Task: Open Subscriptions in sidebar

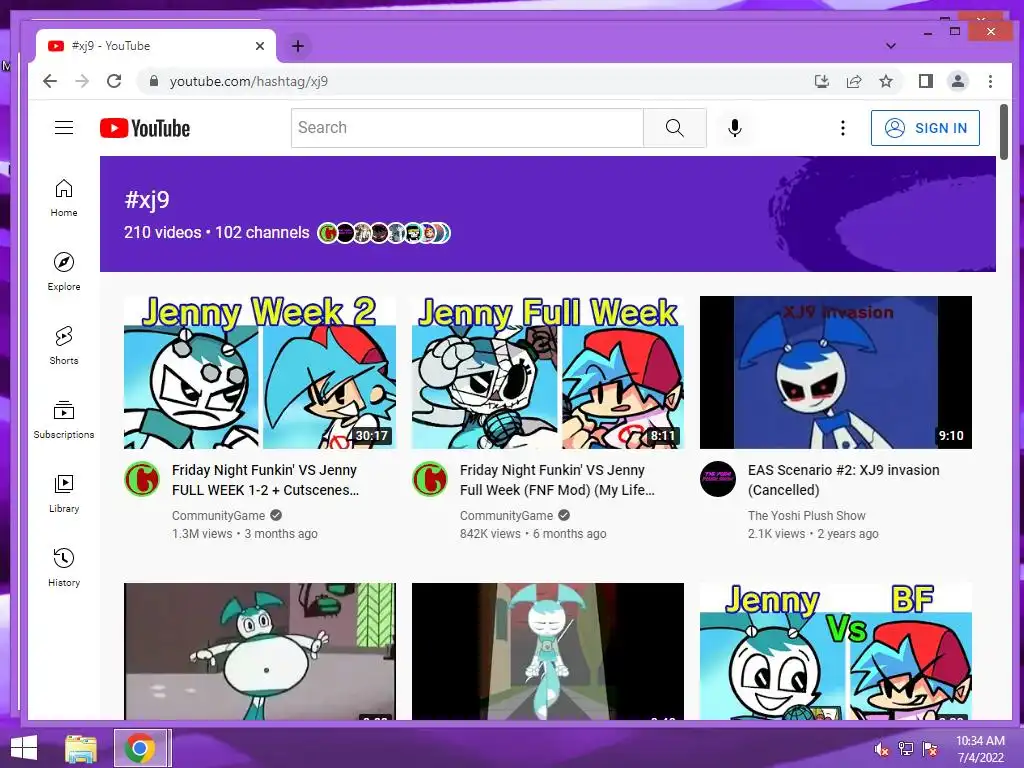Action: coord(64,419)
